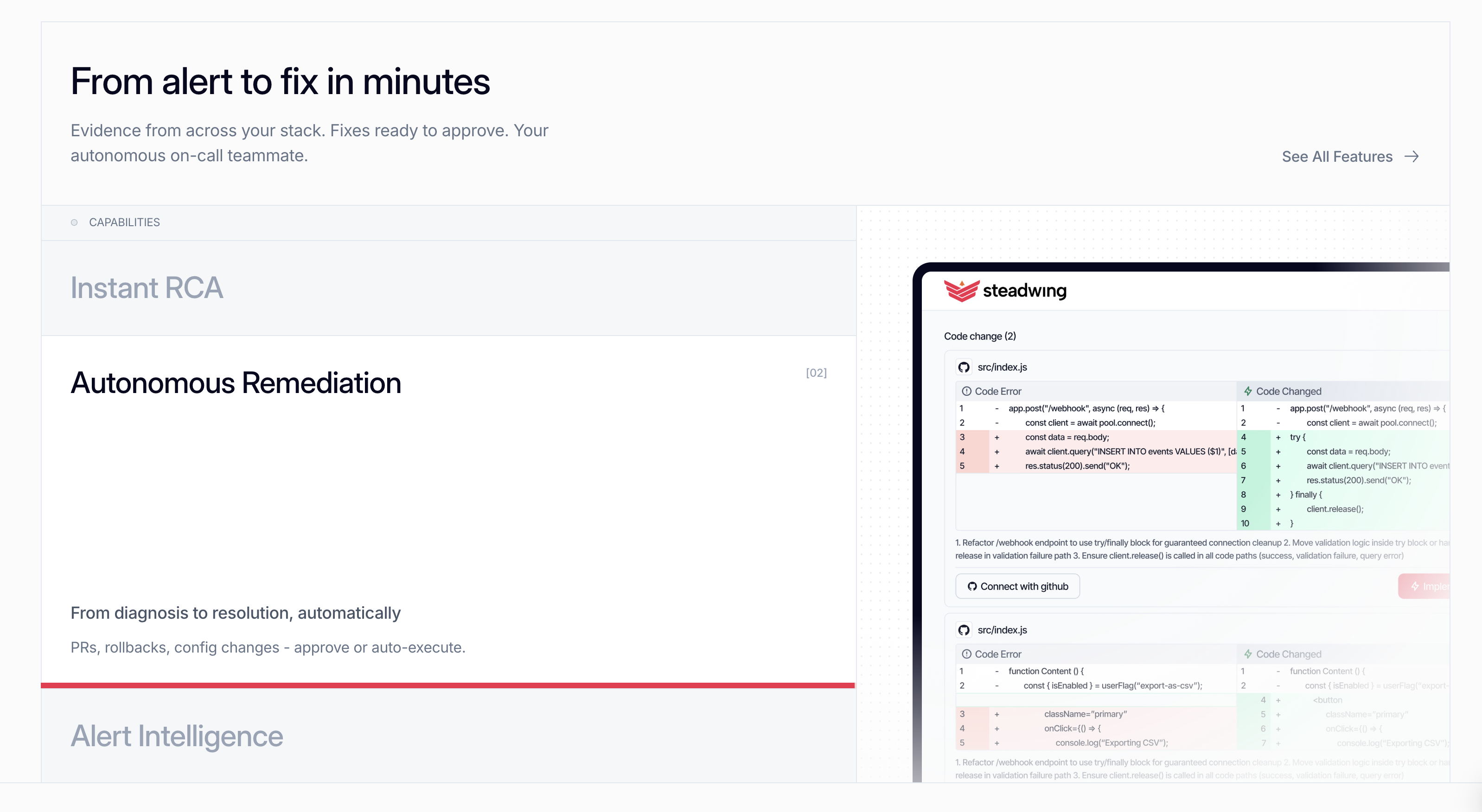Collapse the Autonomous Remediation section
The width and height of the screenshot is (1482, 812).
point(235,382)
